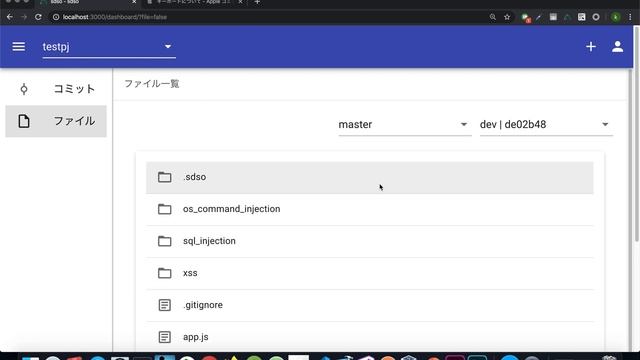The width and height of the screenshot is (640, 360).
Task: Go back with browser back arrow
Action: [x=9, y=17]
